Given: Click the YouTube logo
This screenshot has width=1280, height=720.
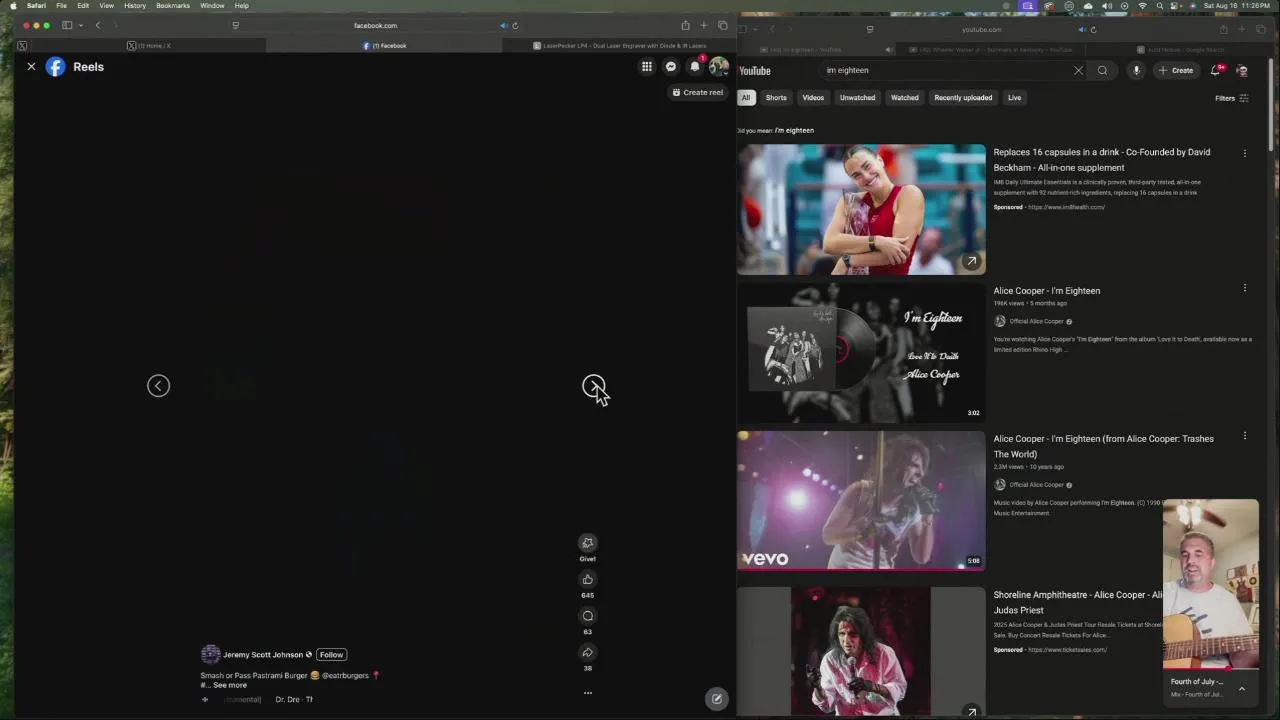Looking at the screenshot, I should [755, 71].
